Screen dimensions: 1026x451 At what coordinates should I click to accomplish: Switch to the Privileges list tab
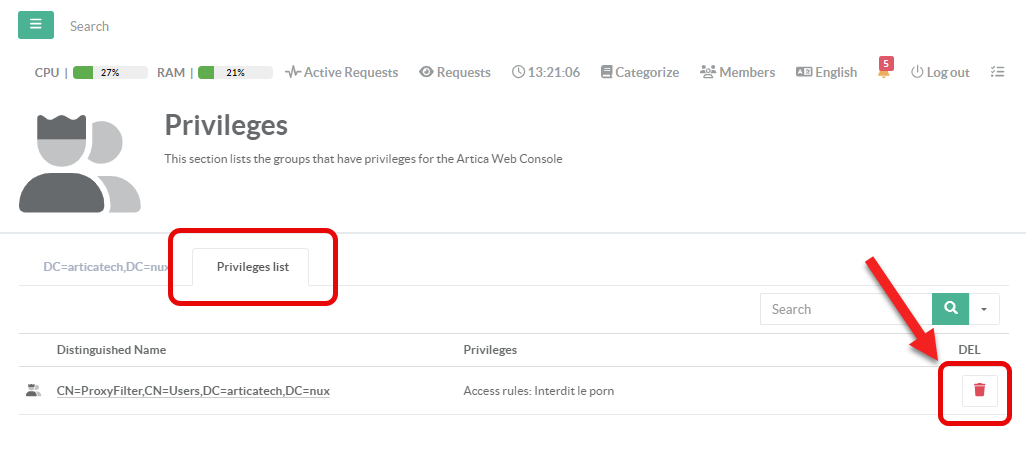coord(252,267)
